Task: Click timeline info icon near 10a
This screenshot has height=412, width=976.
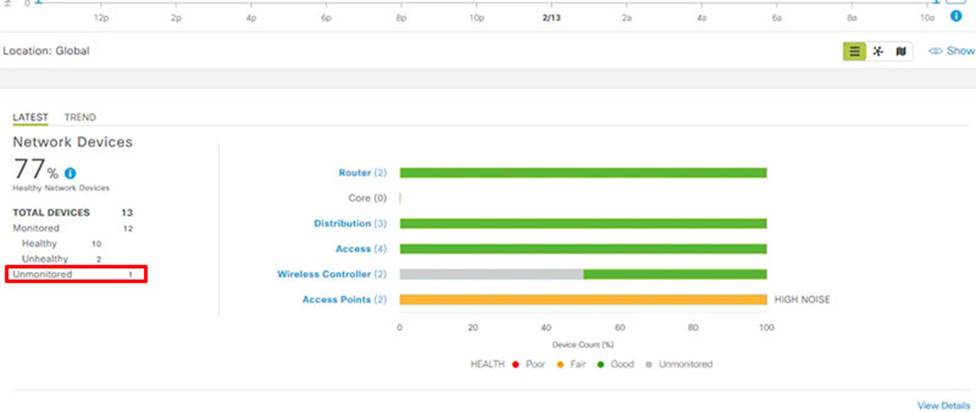Action: click(x=956, y=17)
